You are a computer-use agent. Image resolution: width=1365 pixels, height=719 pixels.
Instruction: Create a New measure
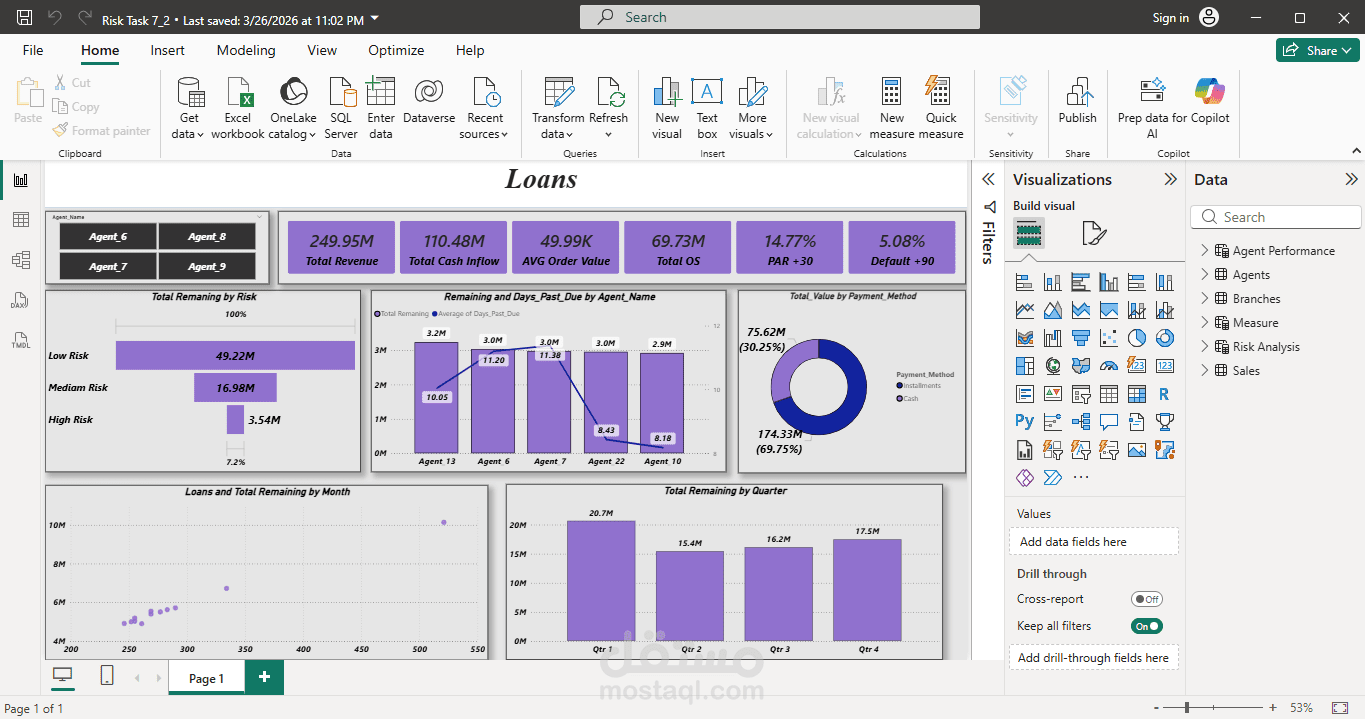coord(892,108)
